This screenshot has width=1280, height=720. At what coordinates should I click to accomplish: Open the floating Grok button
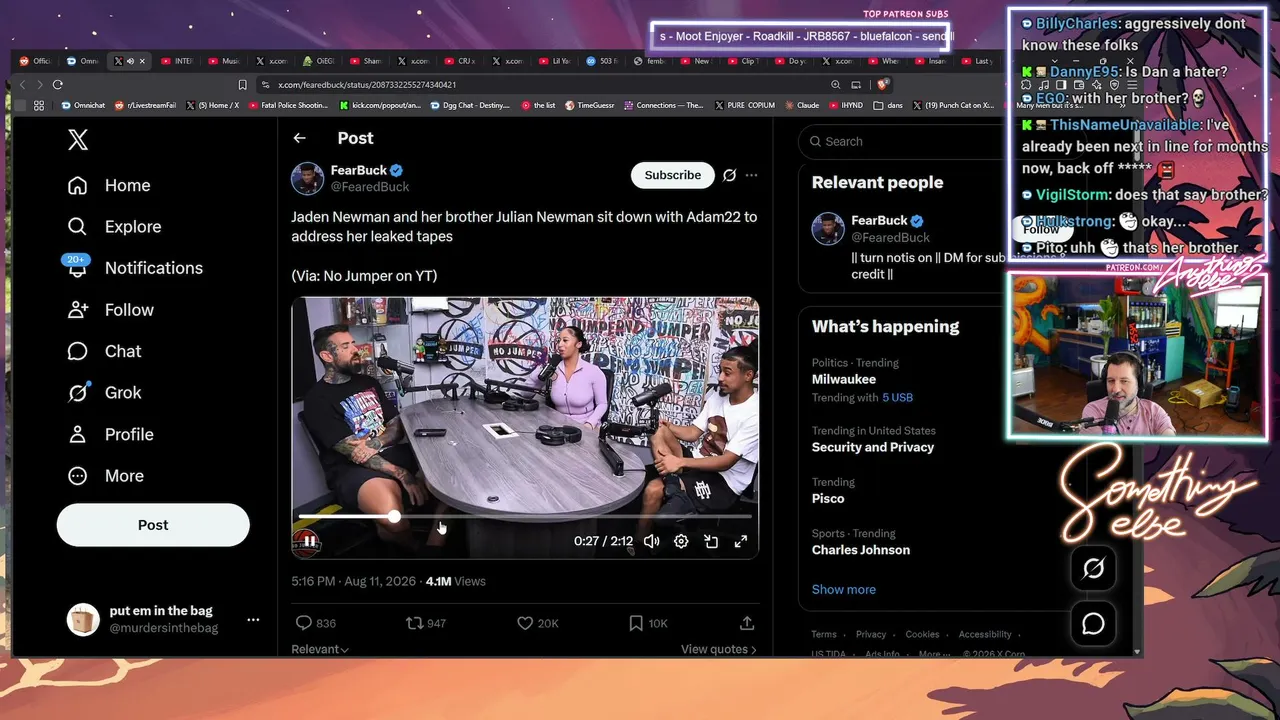(x=1093, y=569)
